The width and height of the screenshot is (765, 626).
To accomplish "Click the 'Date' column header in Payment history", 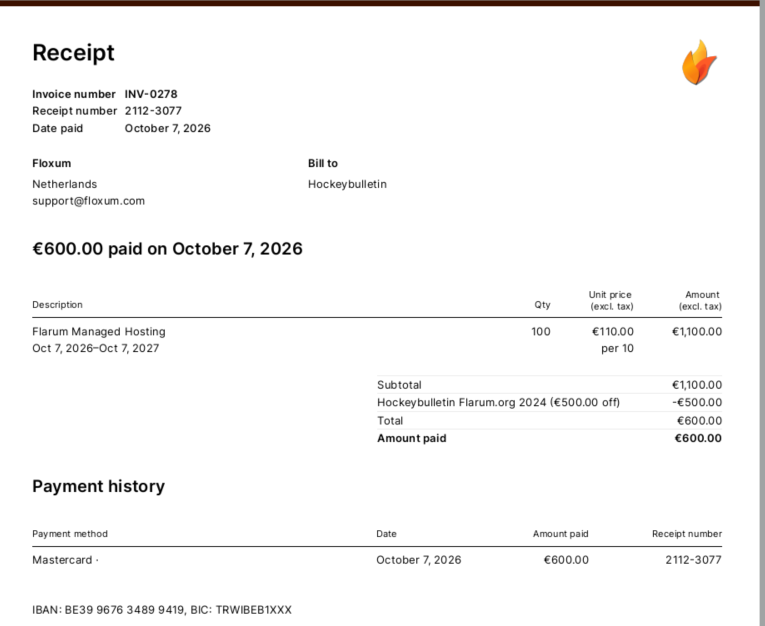I will coord(386,534).
